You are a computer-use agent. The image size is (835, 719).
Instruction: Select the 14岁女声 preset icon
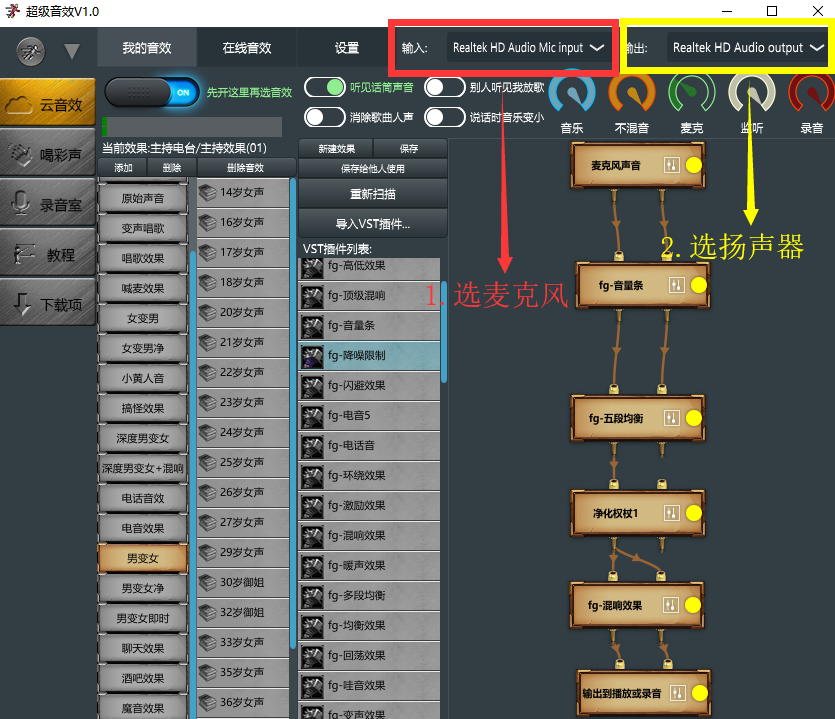coord(207,193)
